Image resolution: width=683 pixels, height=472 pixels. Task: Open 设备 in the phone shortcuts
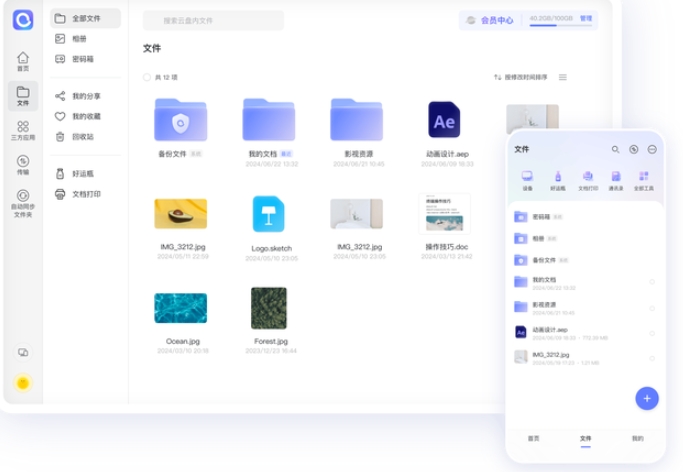tap(527, 181)
